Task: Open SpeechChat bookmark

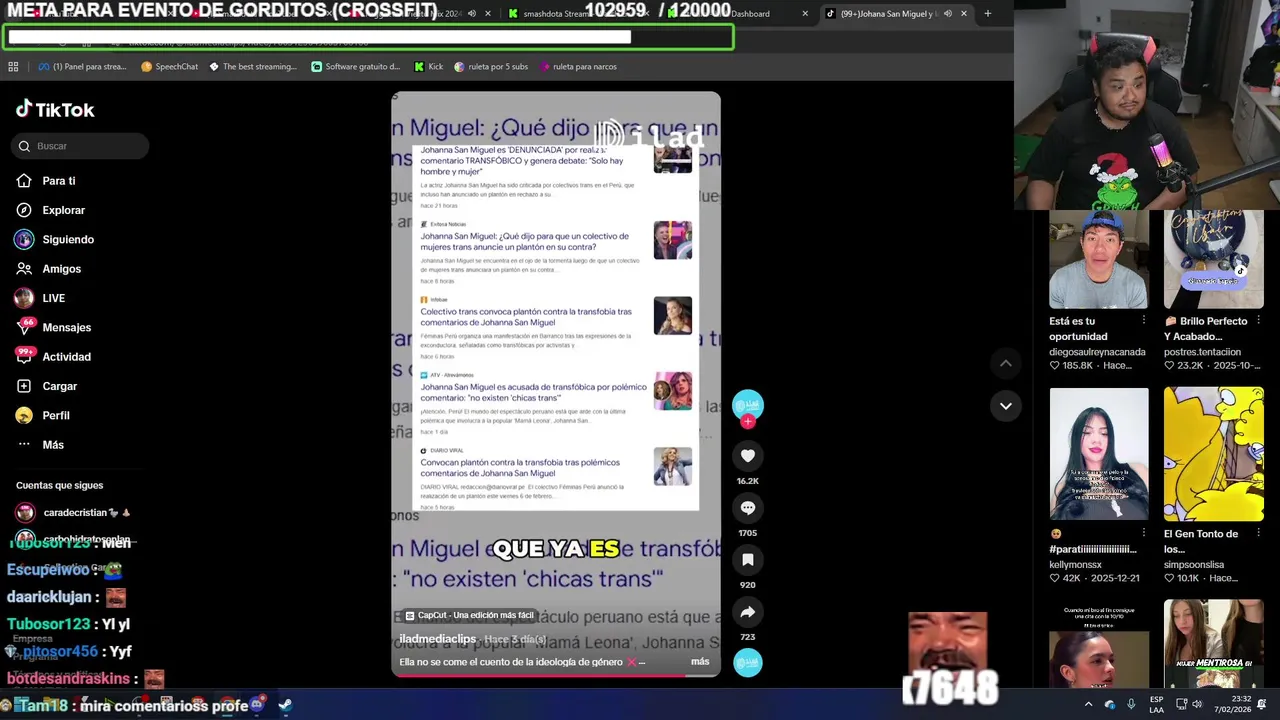Action: click(x=169, y=67)
